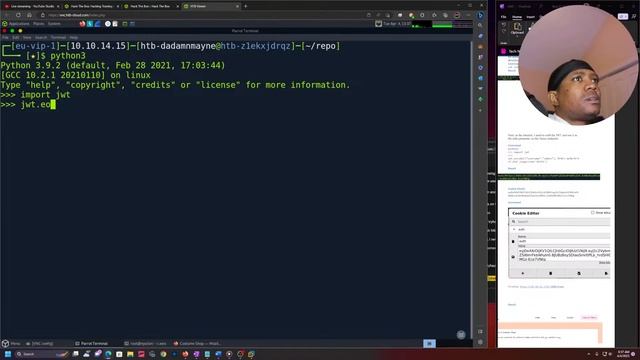
Task: Click the OneNote undo icon
Action: (x=504, y=25)
